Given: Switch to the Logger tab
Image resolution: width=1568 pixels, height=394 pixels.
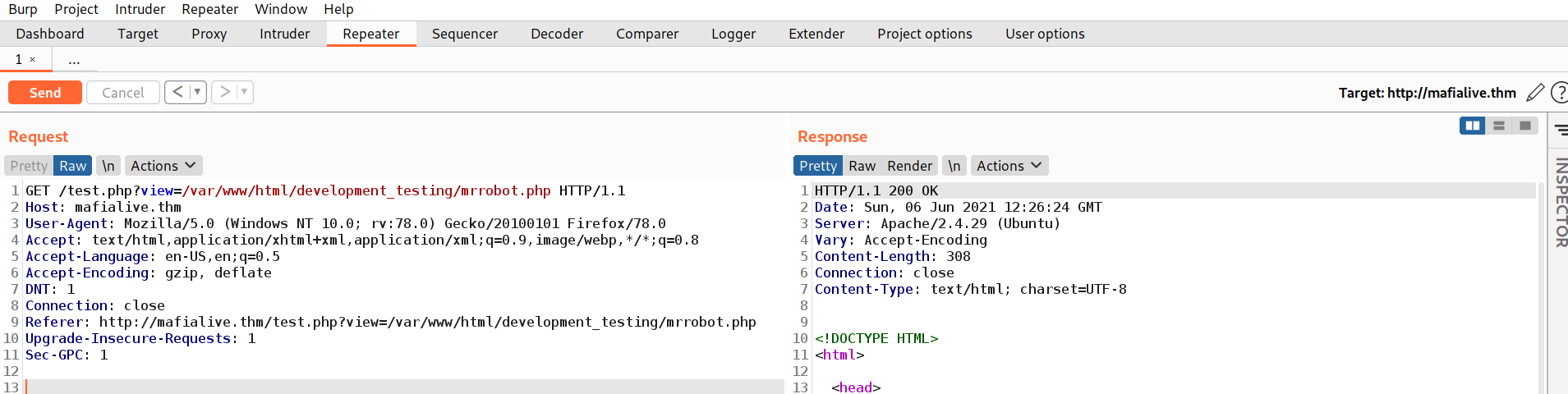Looking at the screenshot, I should (733, 34).
